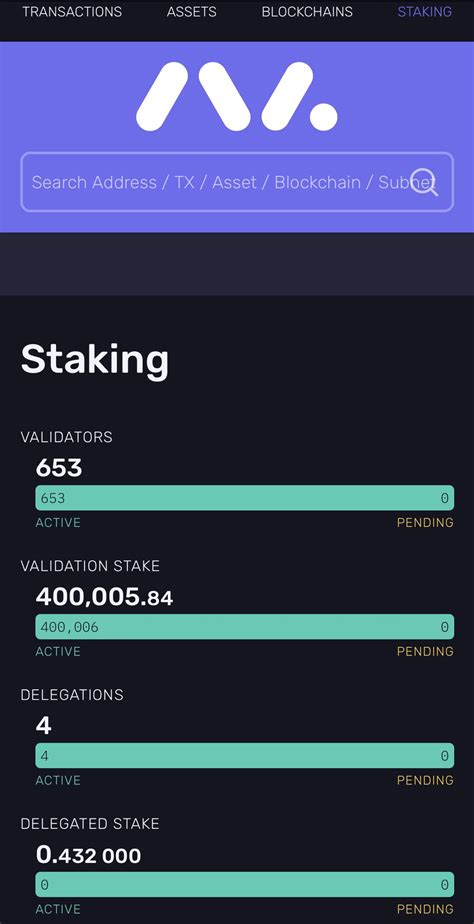Click the Delegations progress bar showing 4
474x924 pixels.
(x=245, y=755)
